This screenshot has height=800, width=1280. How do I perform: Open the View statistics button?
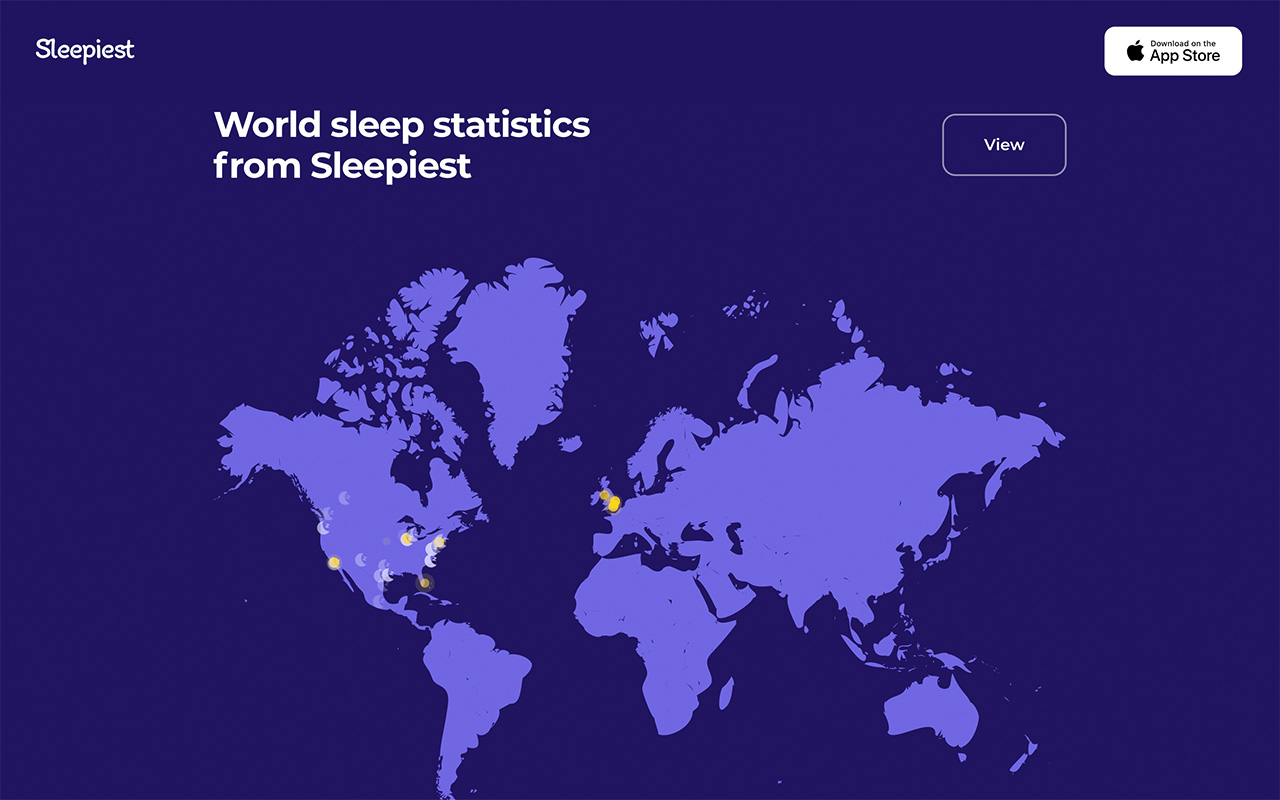(x=1004, y=145)
